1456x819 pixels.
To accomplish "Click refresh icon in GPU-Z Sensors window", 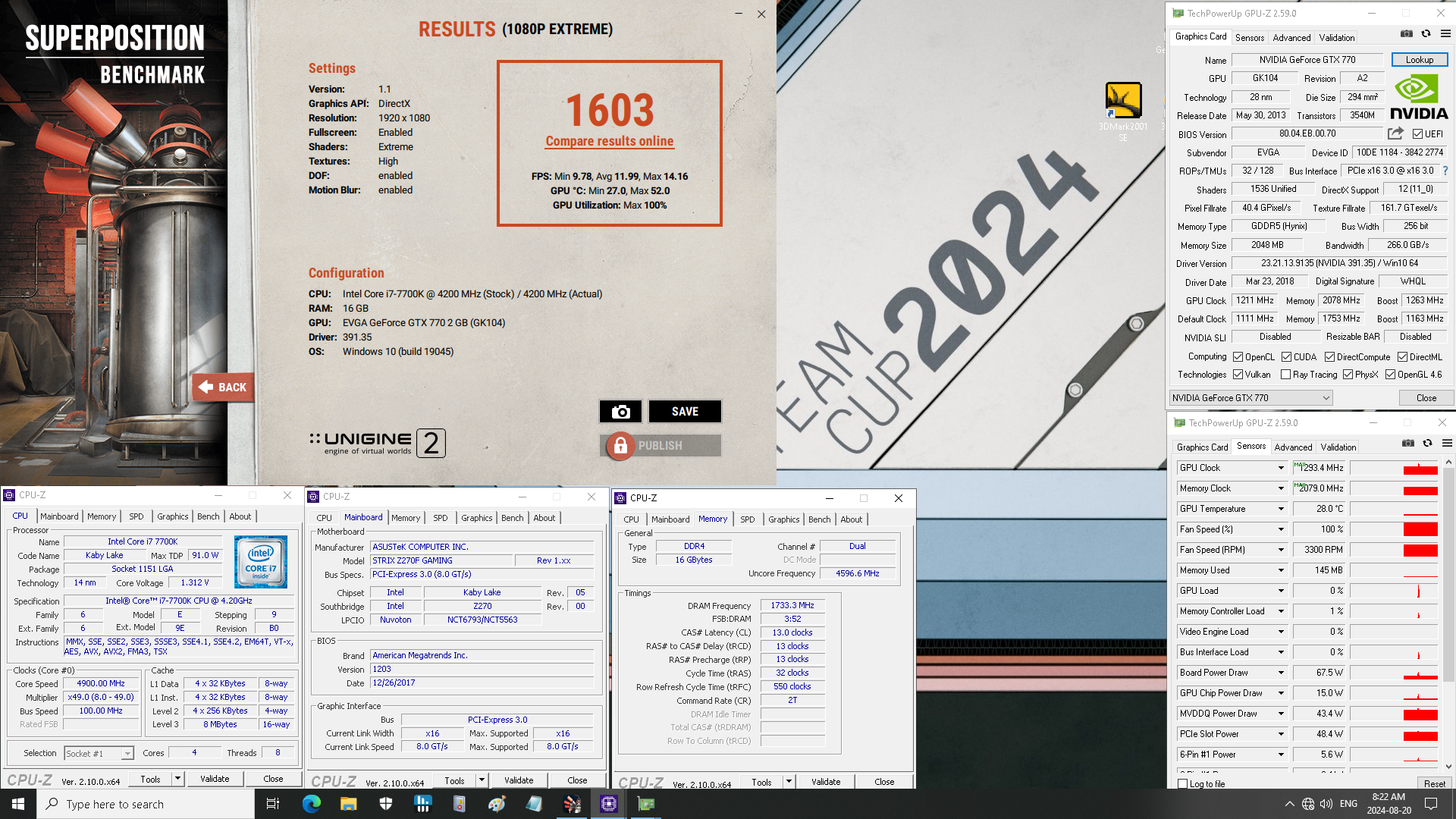I will (x=1428, y=444).
